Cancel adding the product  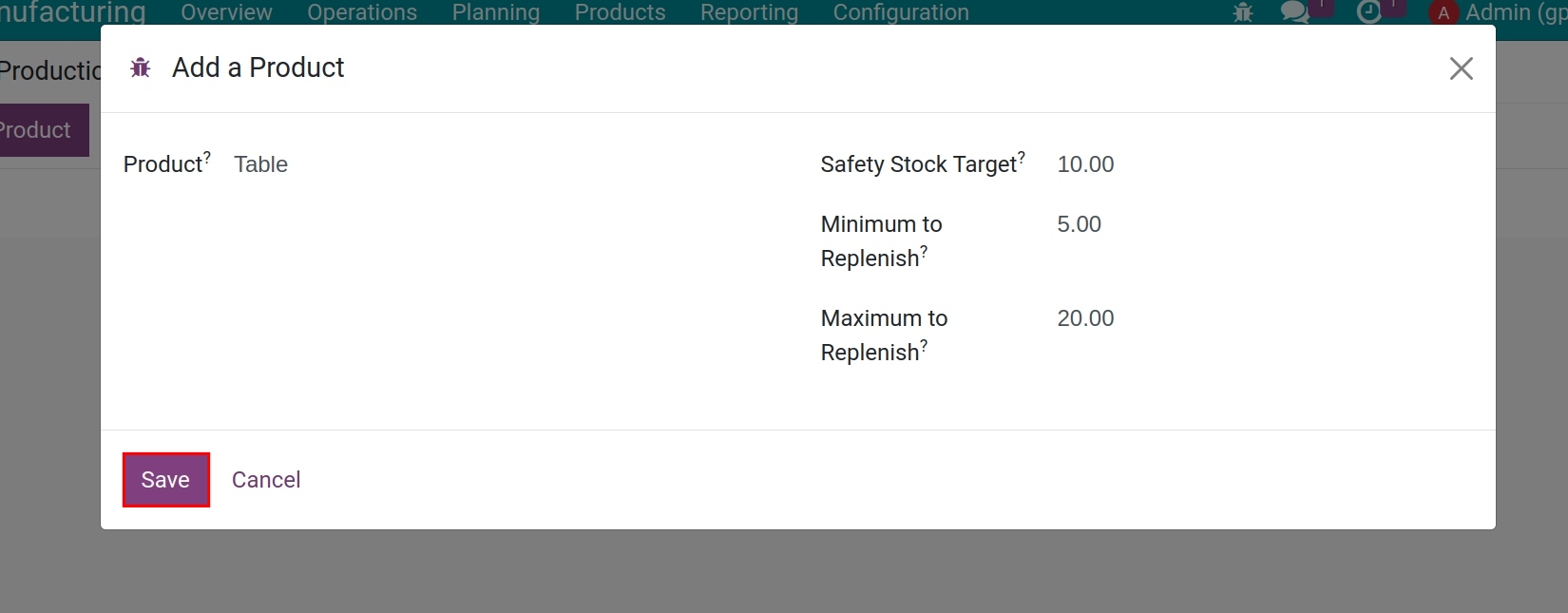pos(266,480)
